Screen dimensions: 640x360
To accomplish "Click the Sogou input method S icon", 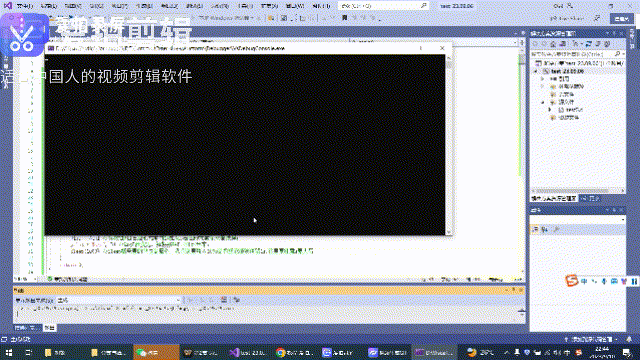I will pos(572,281).
